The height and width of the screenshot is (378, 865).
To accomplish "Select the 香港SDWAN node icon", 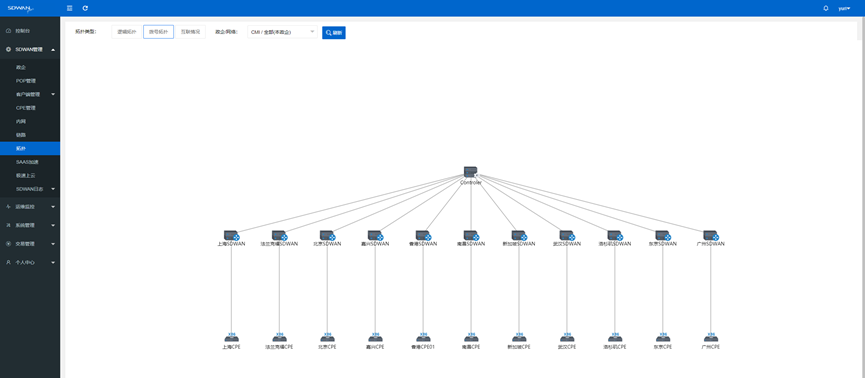I will 423,236.
